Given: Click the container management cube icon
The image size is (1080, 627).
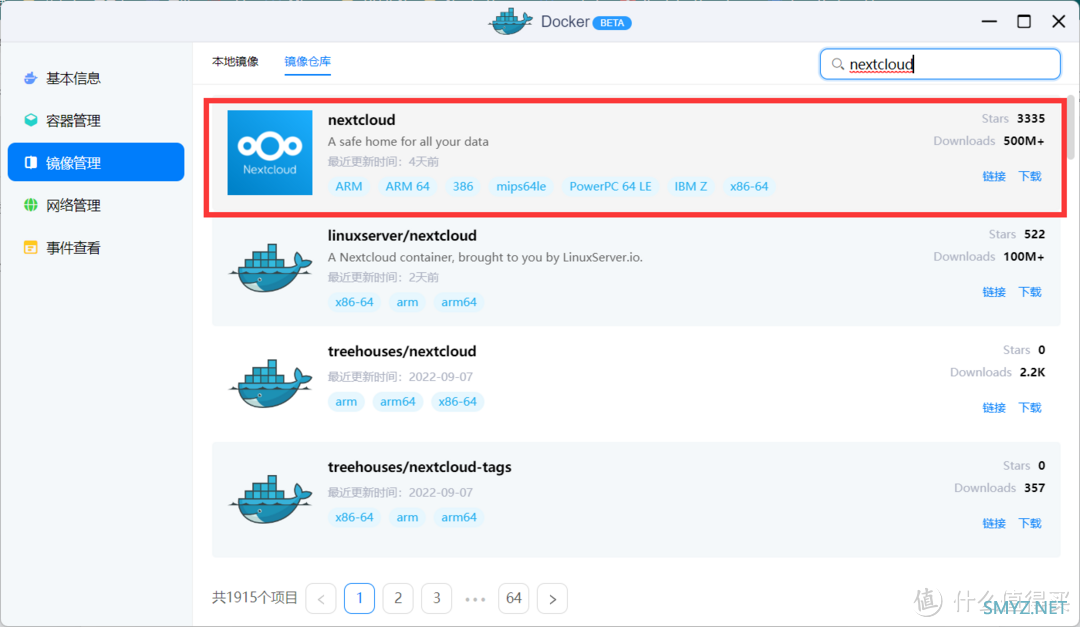Looking at the screenshot, I should pyautogui.click(x=30, y=120).
